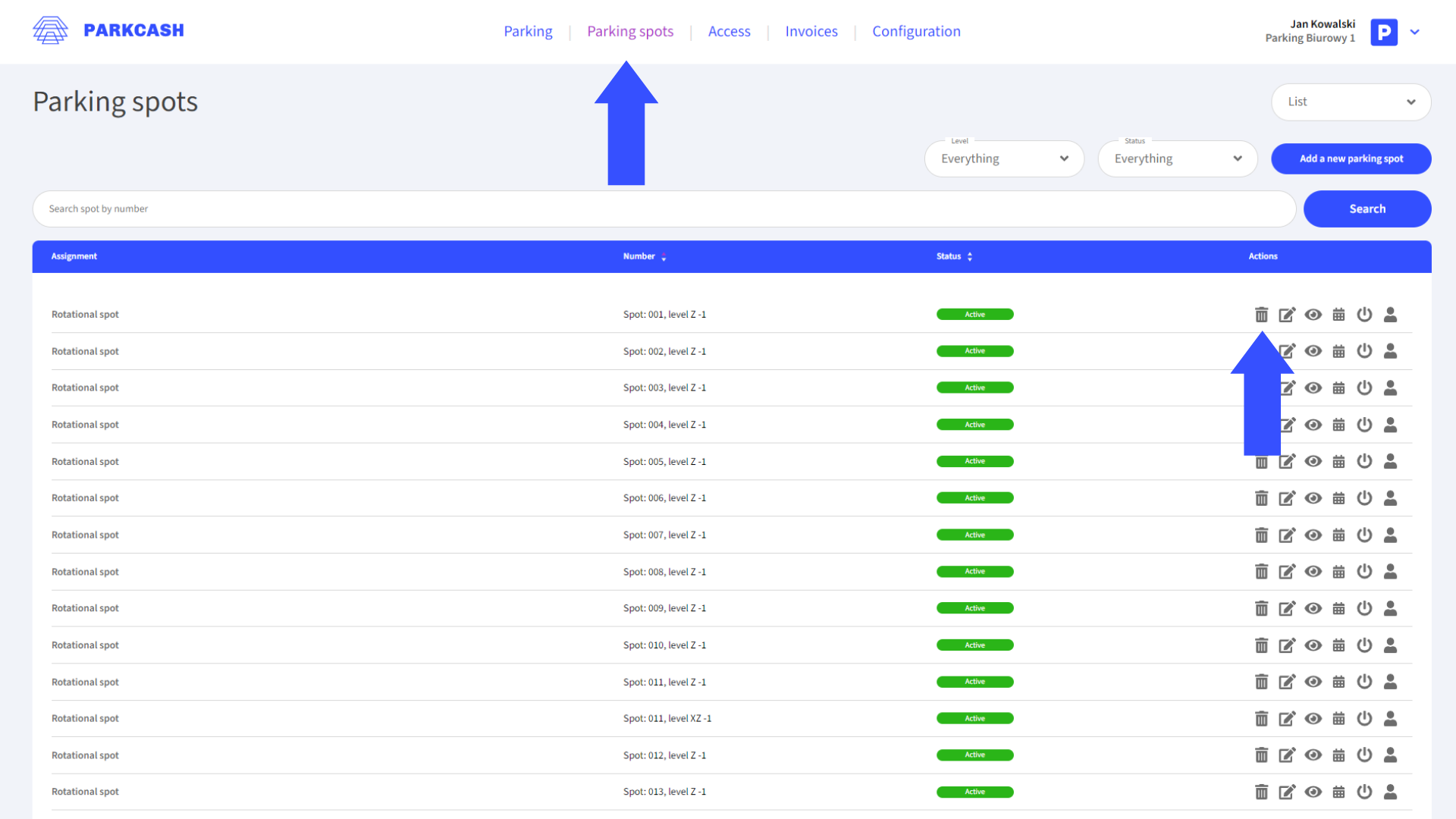The height and width of the screenshot is (819, 1456).
Task: Click the Add a new parking spot button
Action: [x=1351, y=158]
